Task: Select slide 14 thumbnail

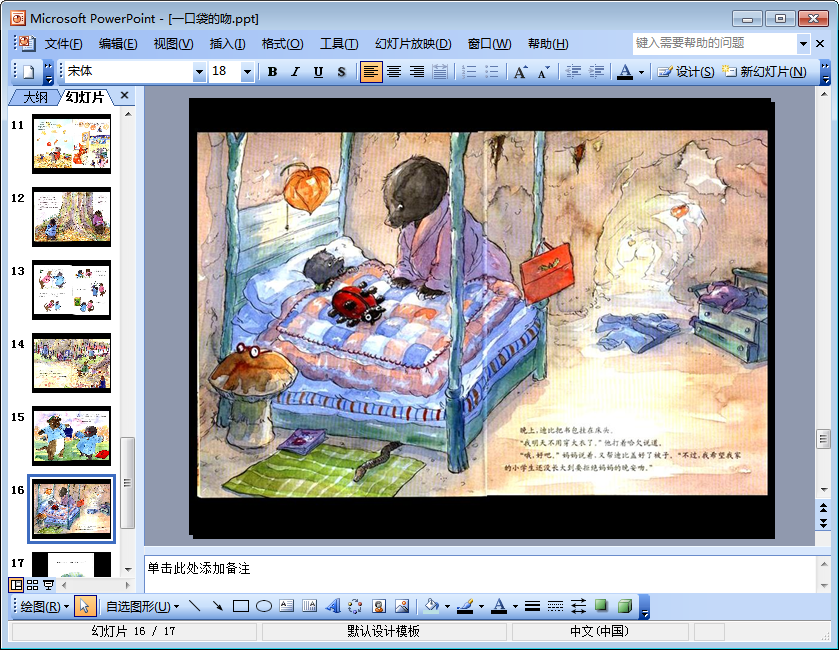Action: 72,363
